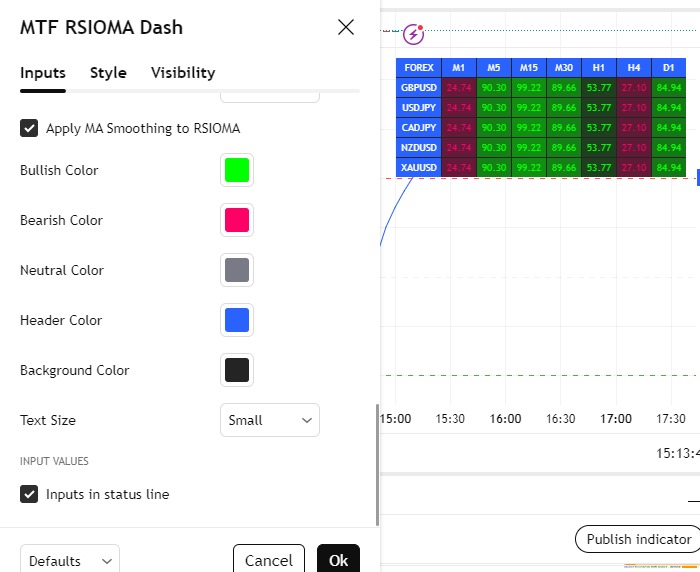Click the purple lightning alert icon

pos(413,34)
